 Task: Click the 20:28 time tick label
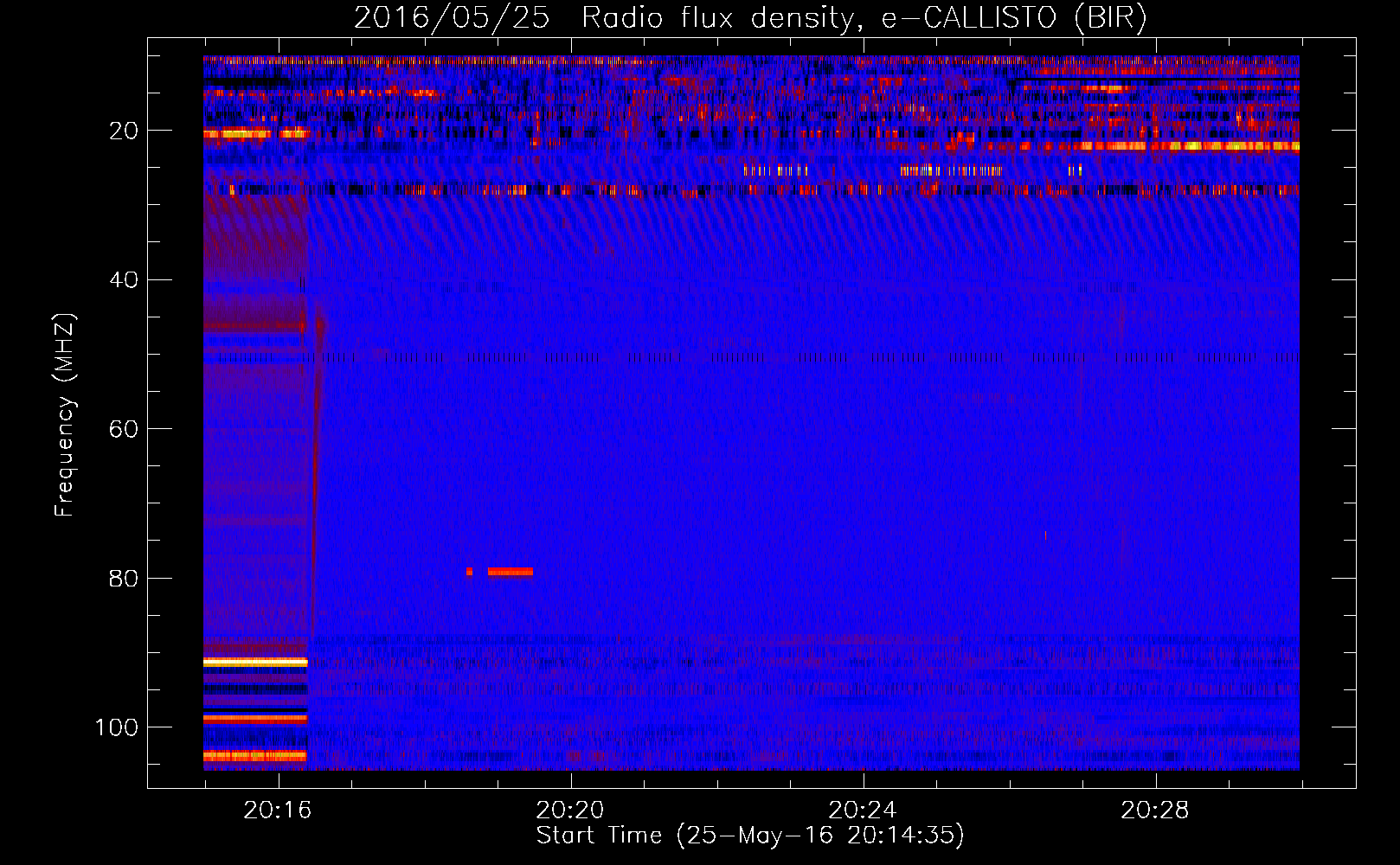pyautogui.click(x=1154, y=811)
